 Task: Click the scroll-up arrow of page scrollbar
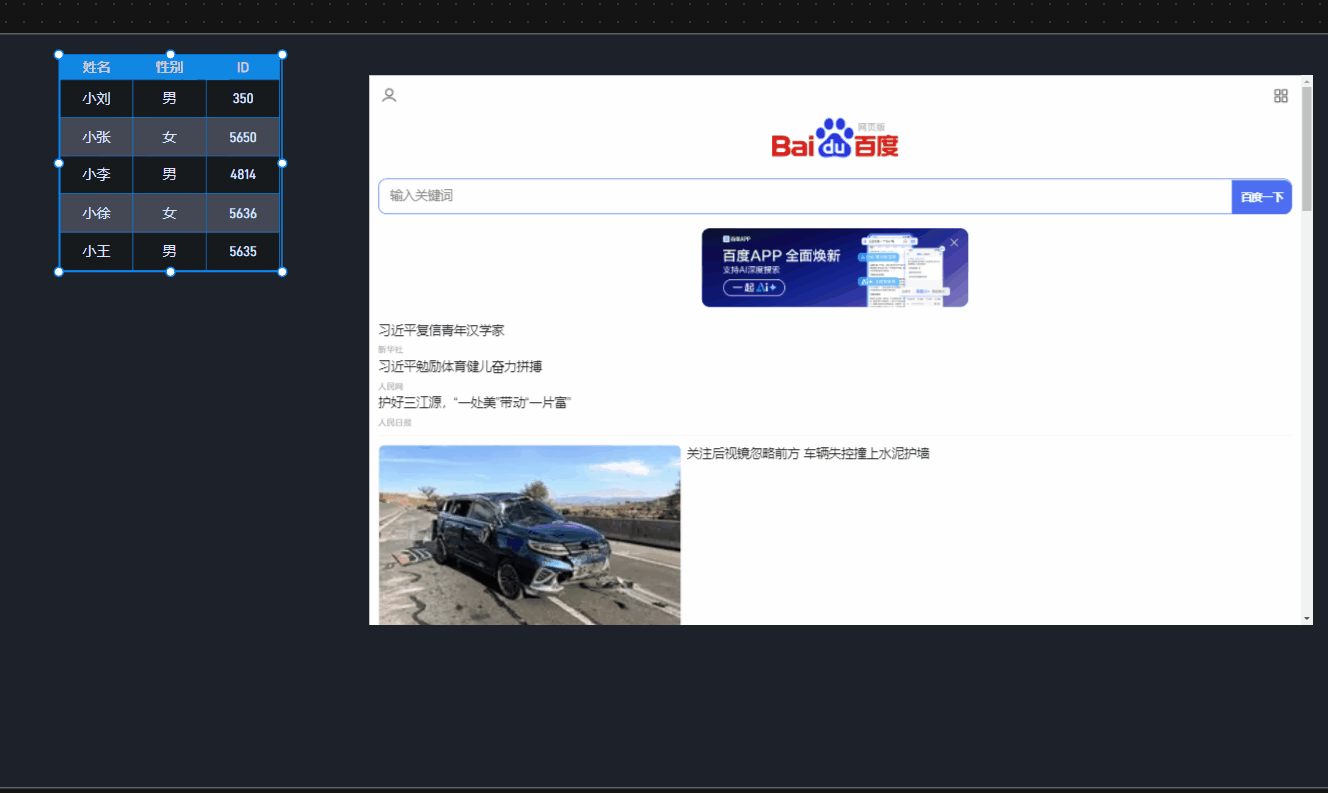(1306, 81)
